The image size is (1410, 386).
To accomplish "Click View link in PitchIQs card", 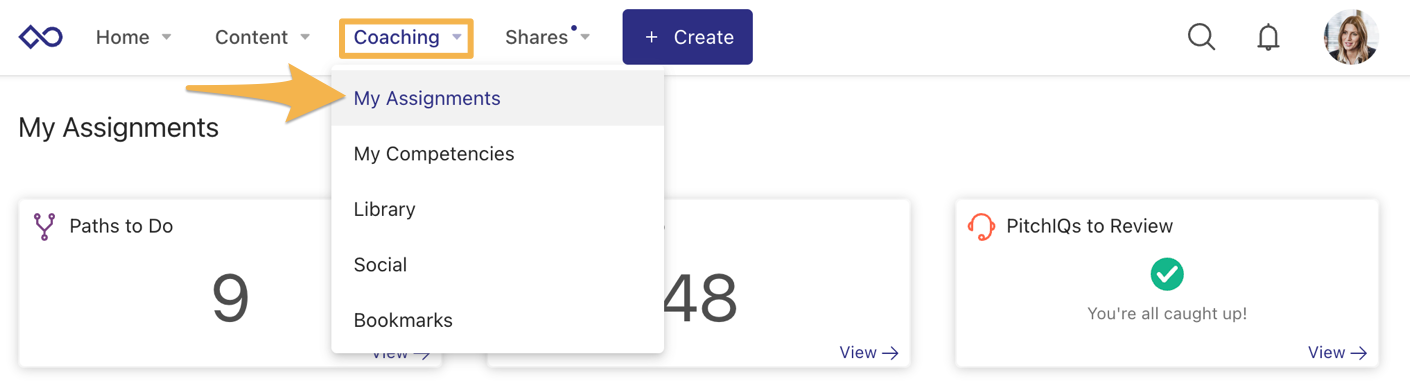I will (1337, 352).
